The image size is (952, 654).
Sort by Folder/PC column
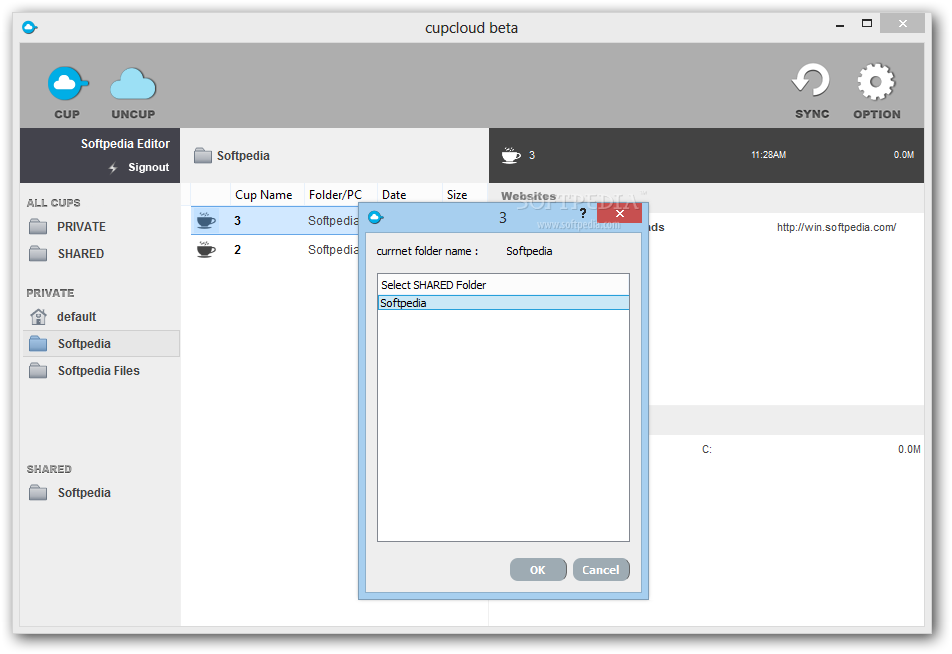pyautogui.click(x=335, y=195)
